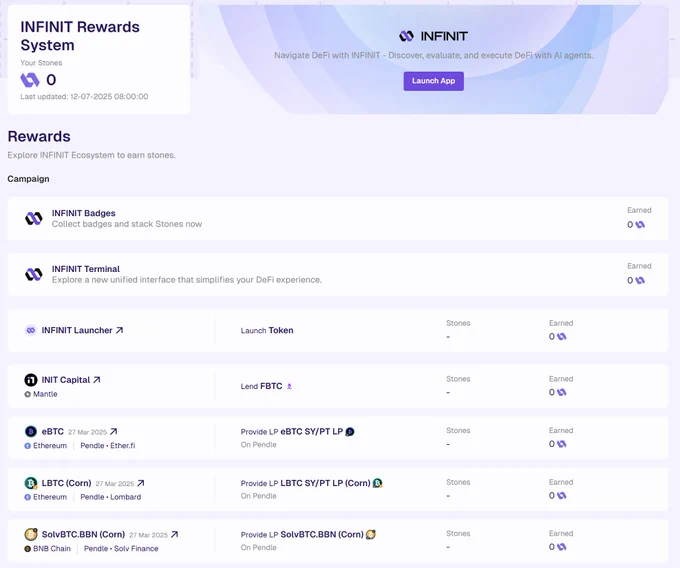Click the eBTC token coin icon
The width and height of the screenshot is (680, 568).
[x=31, y=431]
